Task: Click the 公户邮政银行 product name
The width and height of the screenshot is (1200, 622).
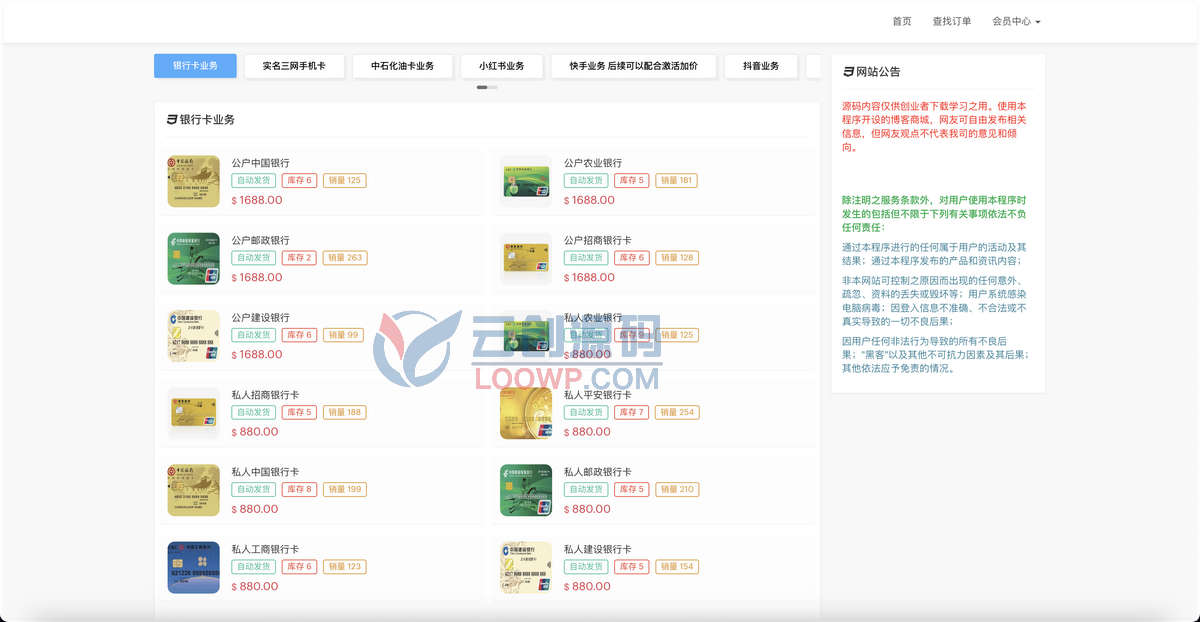Action: 260,240
